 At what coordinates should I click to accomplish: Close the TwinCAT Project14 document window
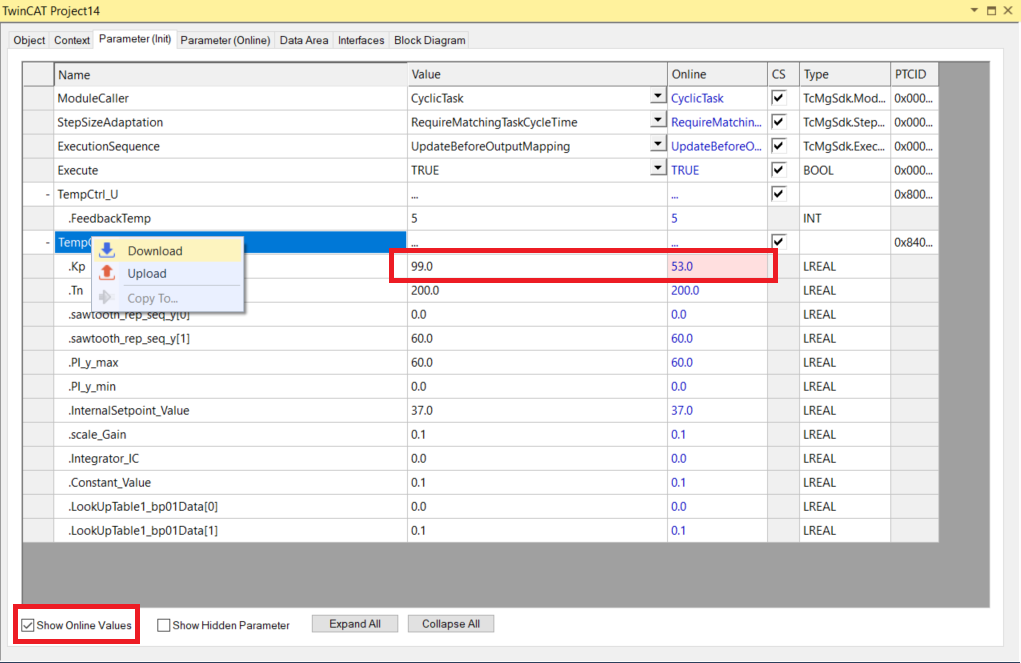(1008, 10)
